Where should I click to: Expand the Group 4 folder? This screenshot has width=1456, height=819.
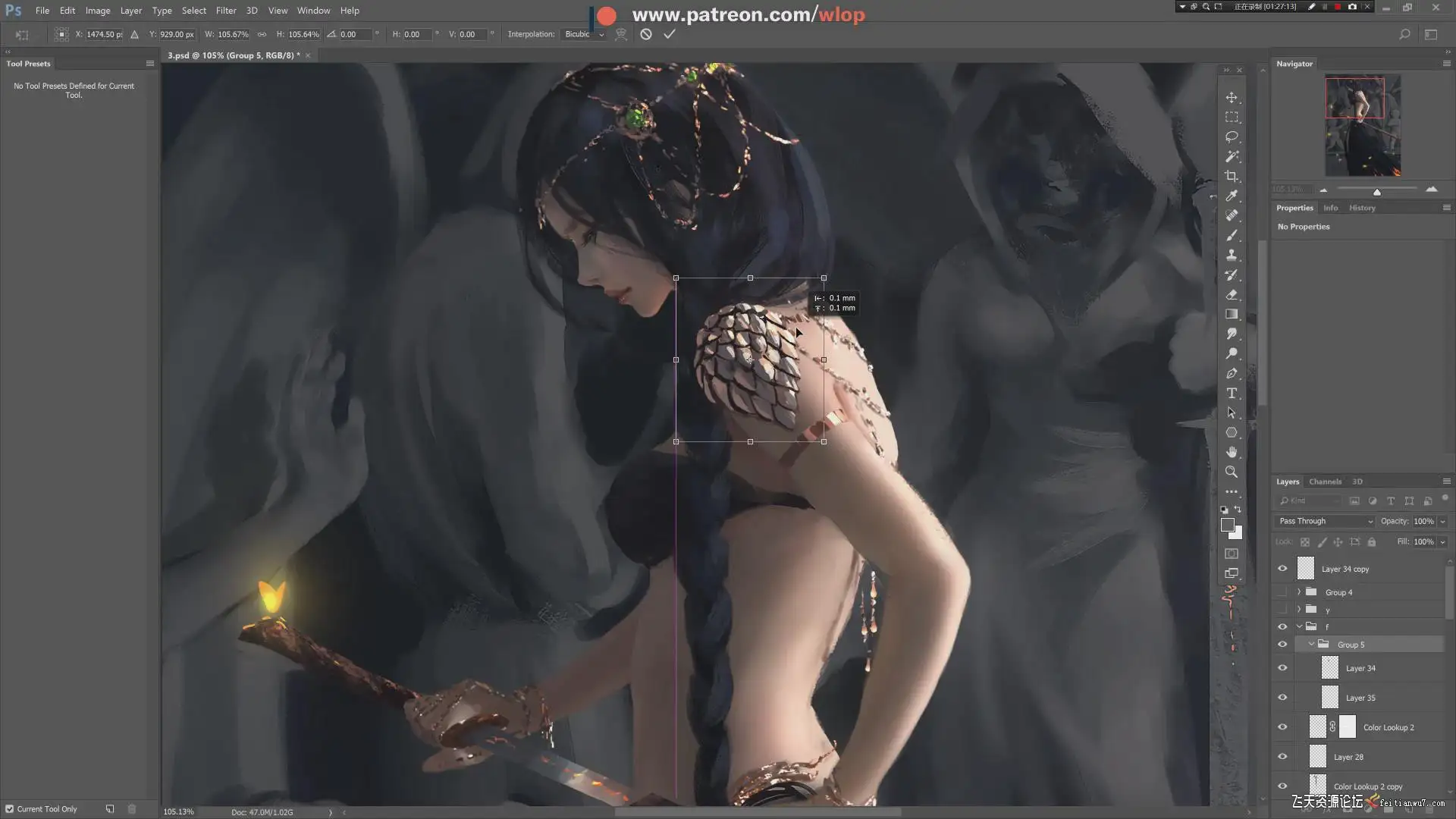tap(1299, 592)
